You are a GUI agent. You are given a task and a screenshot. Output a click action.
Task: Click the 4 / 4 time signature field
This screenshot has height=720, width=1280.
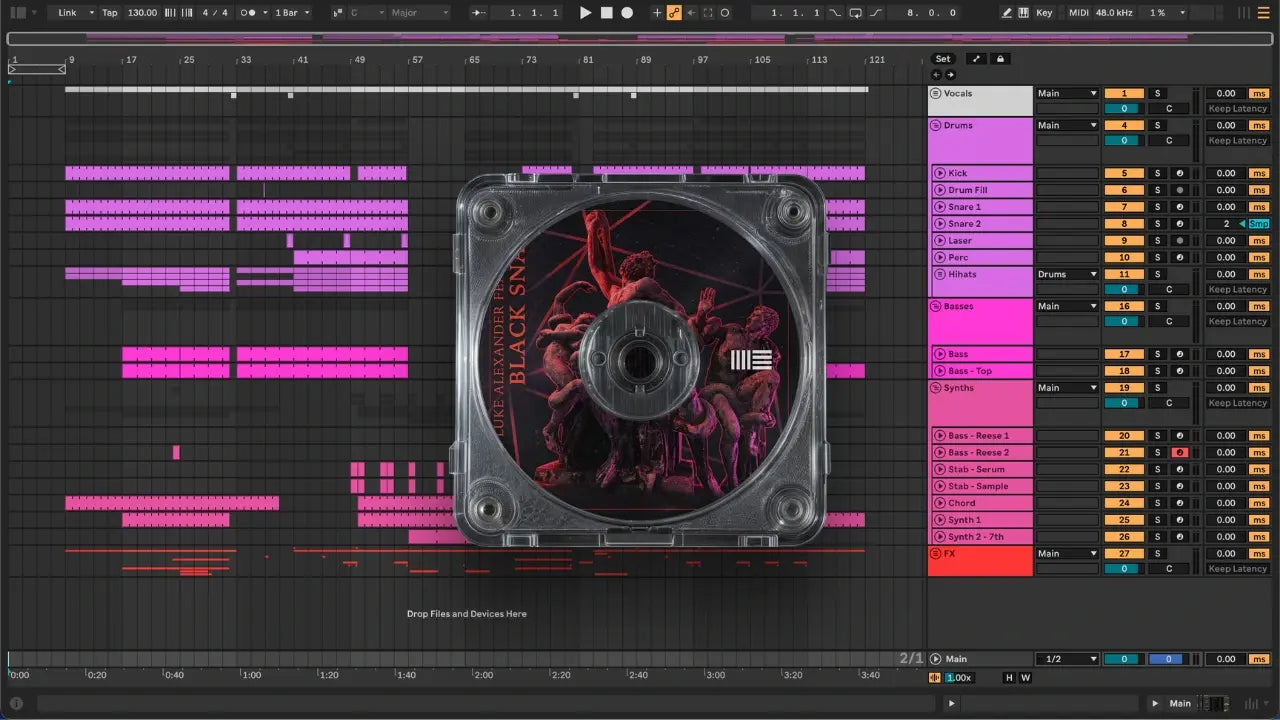pos(215,13)
